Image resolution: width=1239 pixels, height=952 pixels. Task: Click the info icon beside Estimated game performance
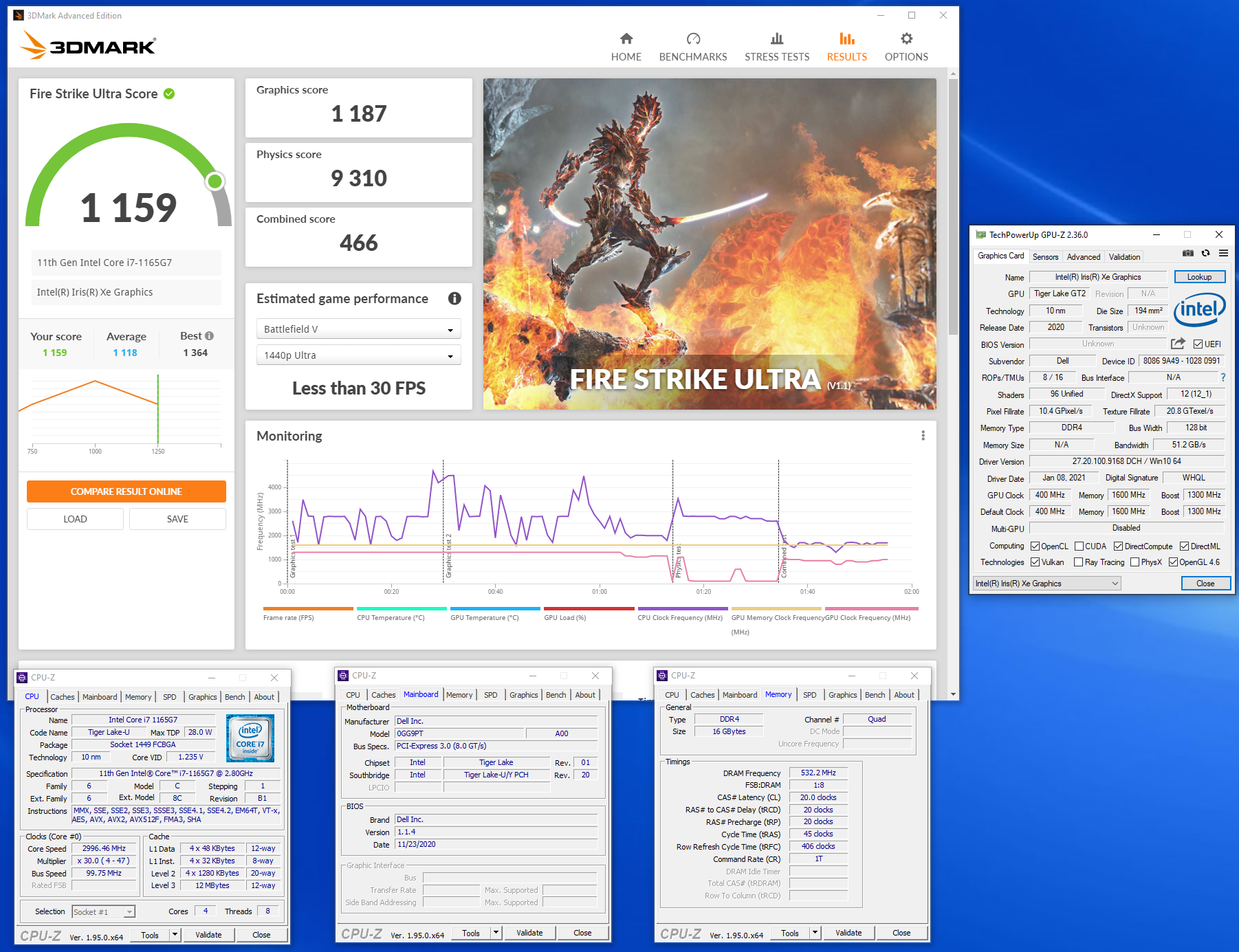pyautogui.click(x=454, y=298)
